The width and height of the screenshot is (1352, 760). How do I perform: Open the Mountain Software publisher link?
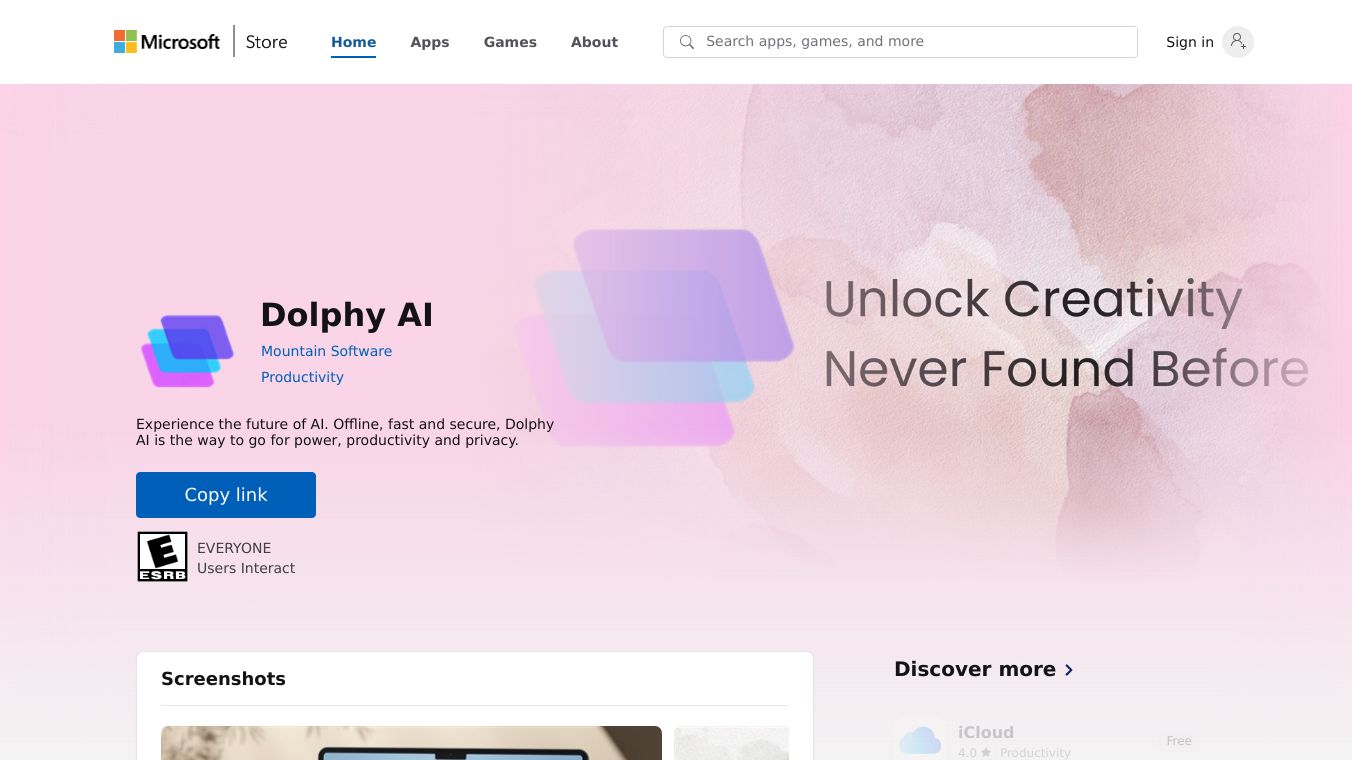click(326, 351)
